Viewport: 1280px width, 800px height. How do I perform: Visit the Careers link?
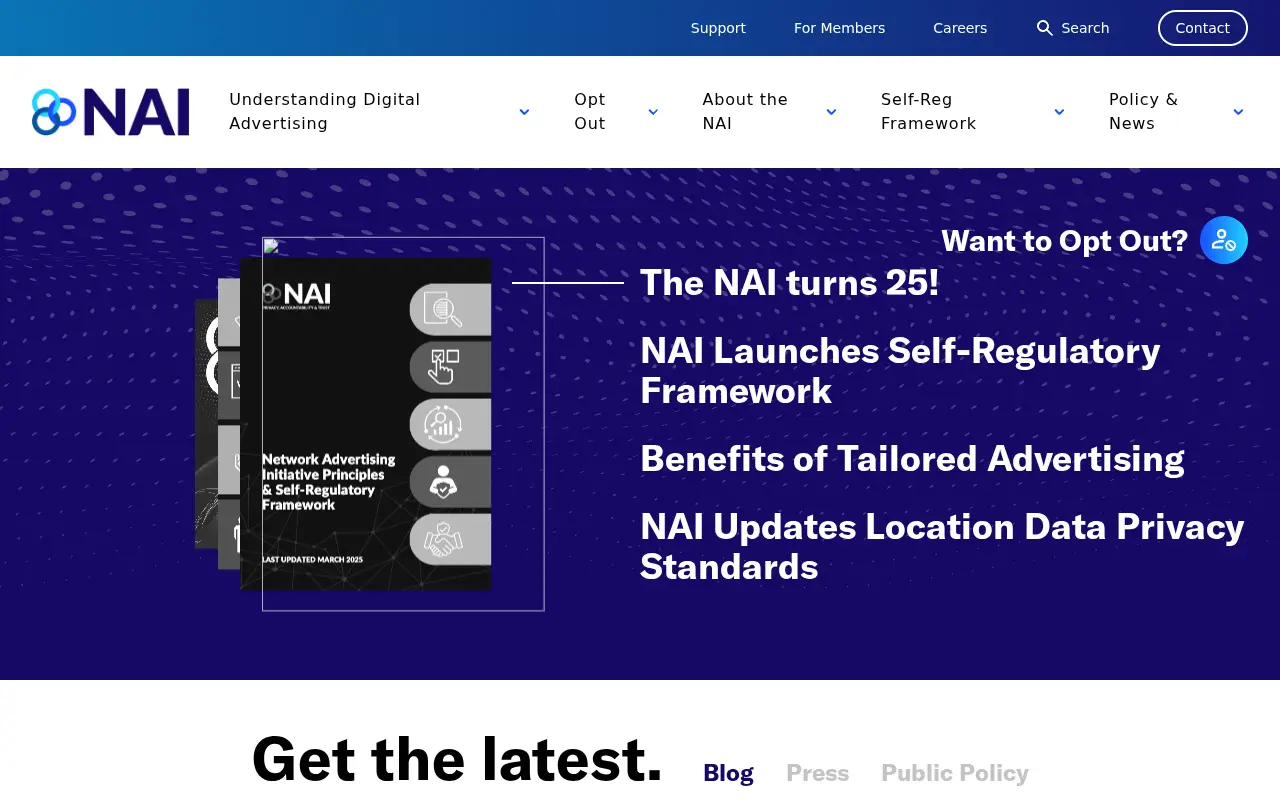pyautogui.click(x=960, y=28)
